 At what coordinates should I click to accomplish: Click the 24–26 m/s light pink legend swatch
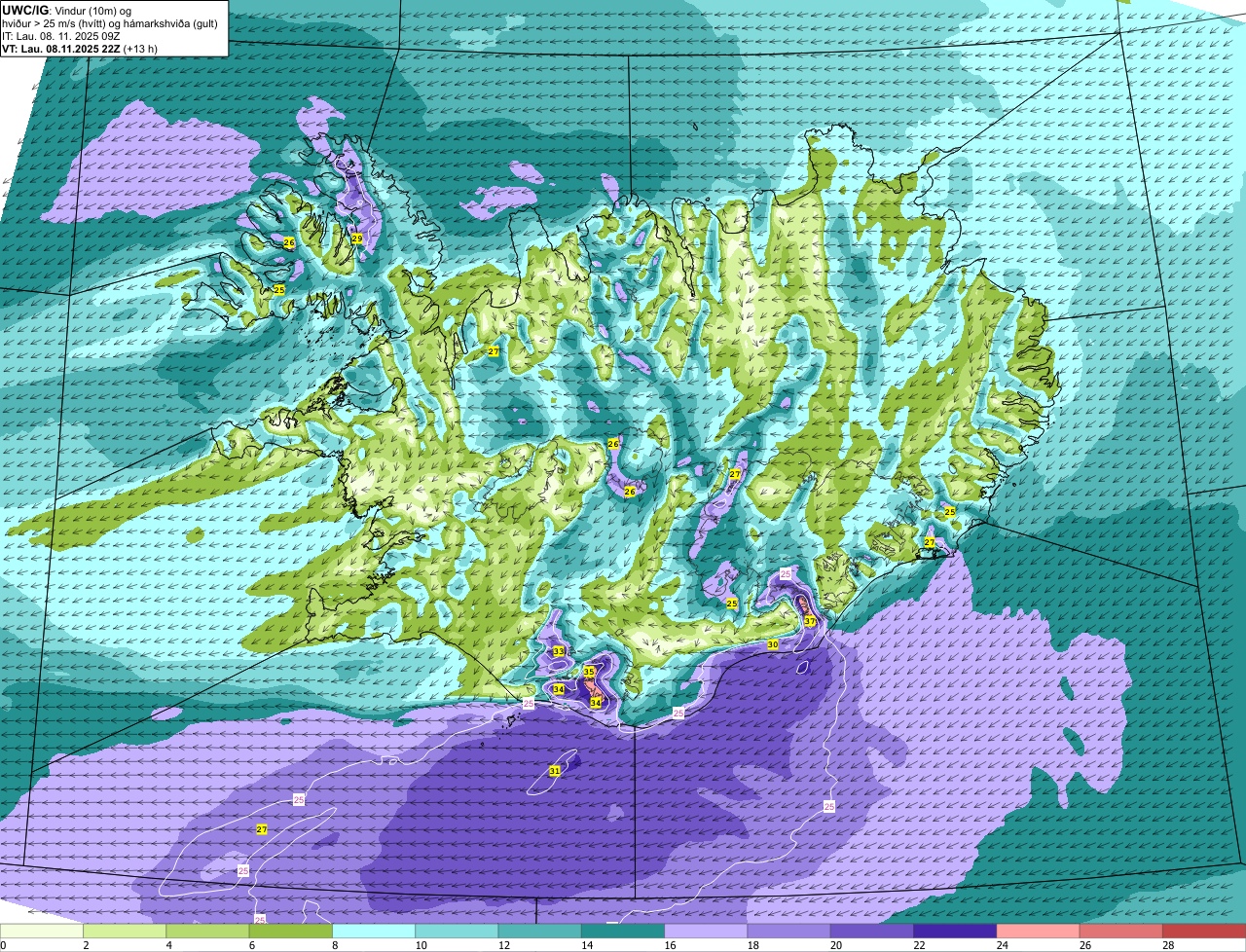click(1039, 931)
